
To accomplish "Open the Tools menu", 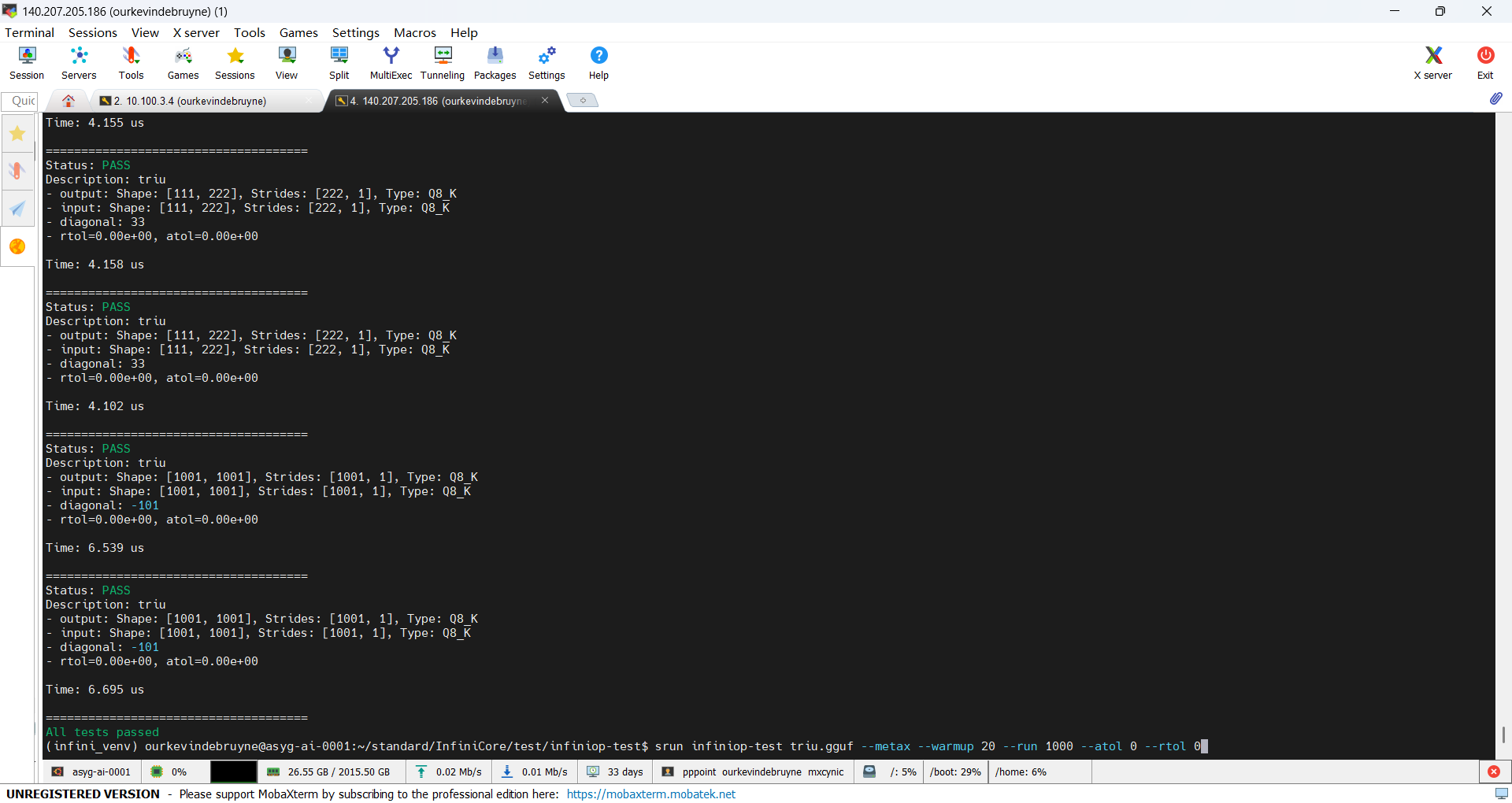I will click(x=250, y=32).
